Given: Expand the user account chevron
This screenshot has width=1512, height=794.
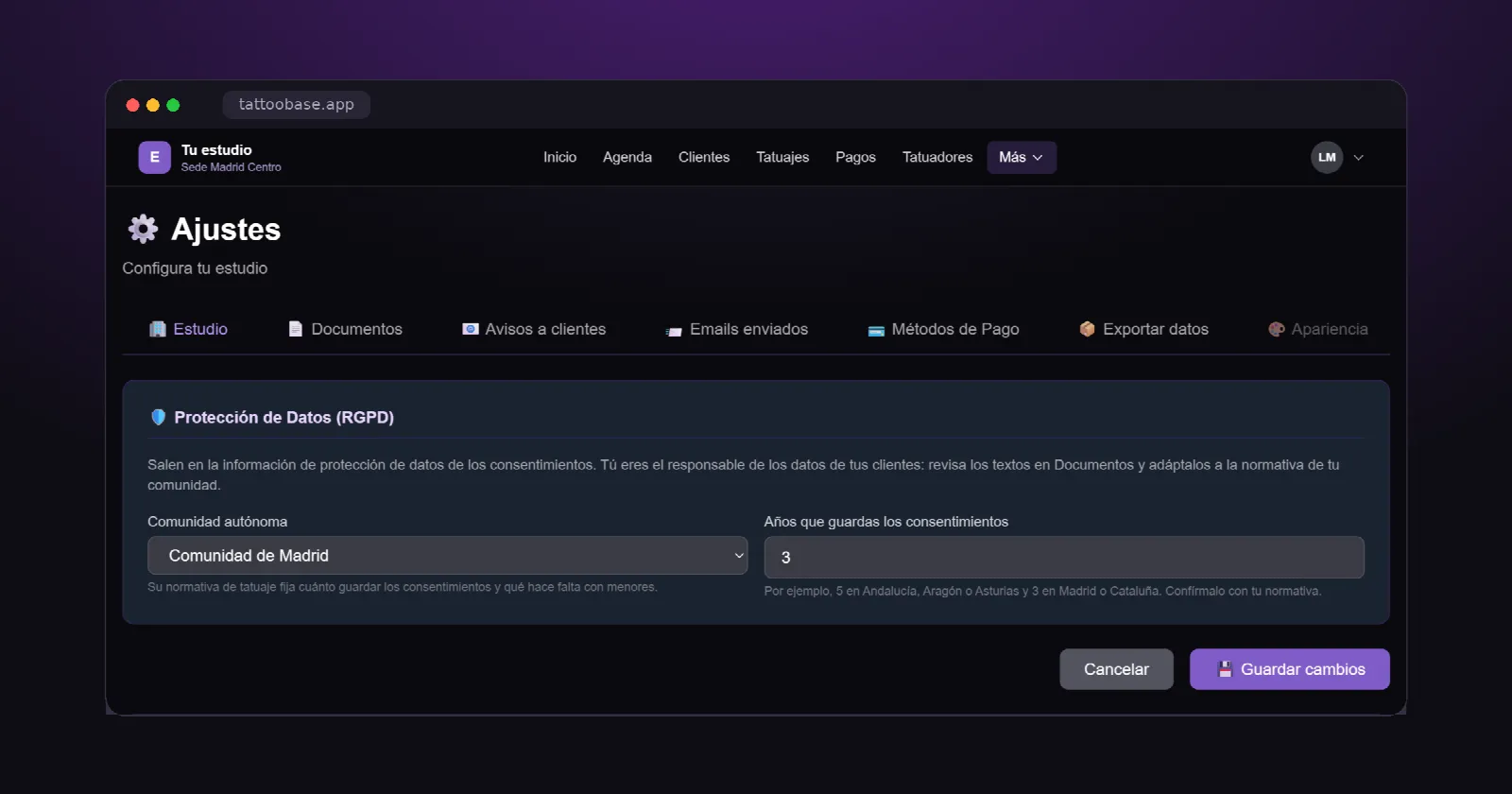Looking at the screenshot, I should (1358, 158).
